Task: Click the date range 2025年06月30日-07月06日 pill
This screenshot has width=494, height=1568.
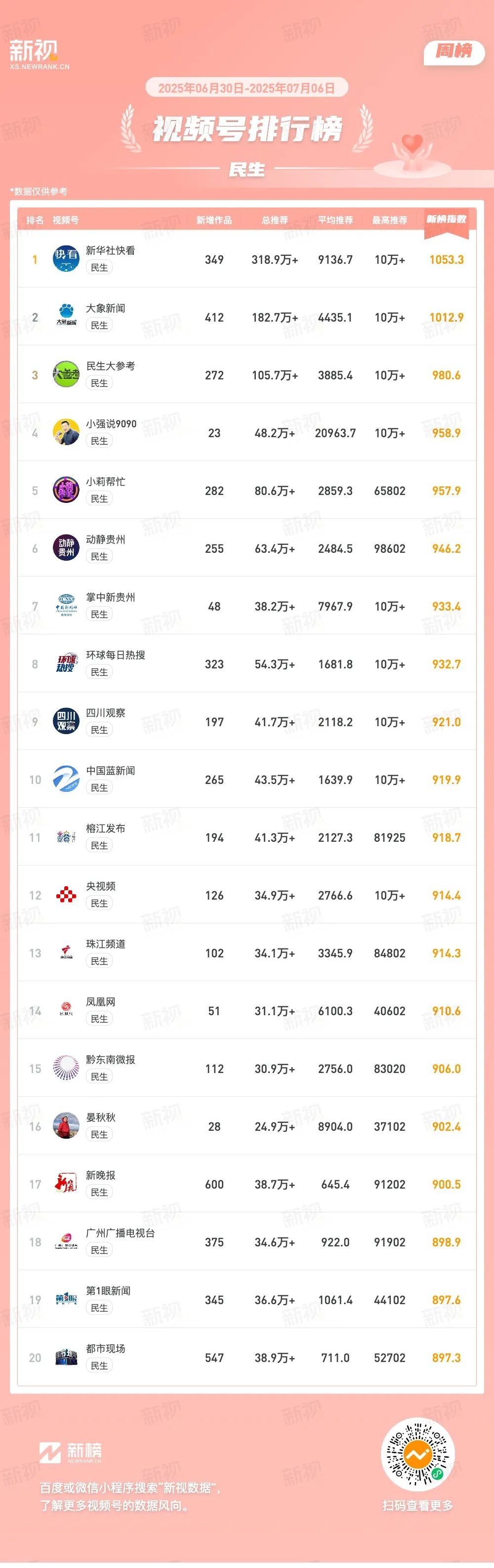Action: [x=247, y=87]
